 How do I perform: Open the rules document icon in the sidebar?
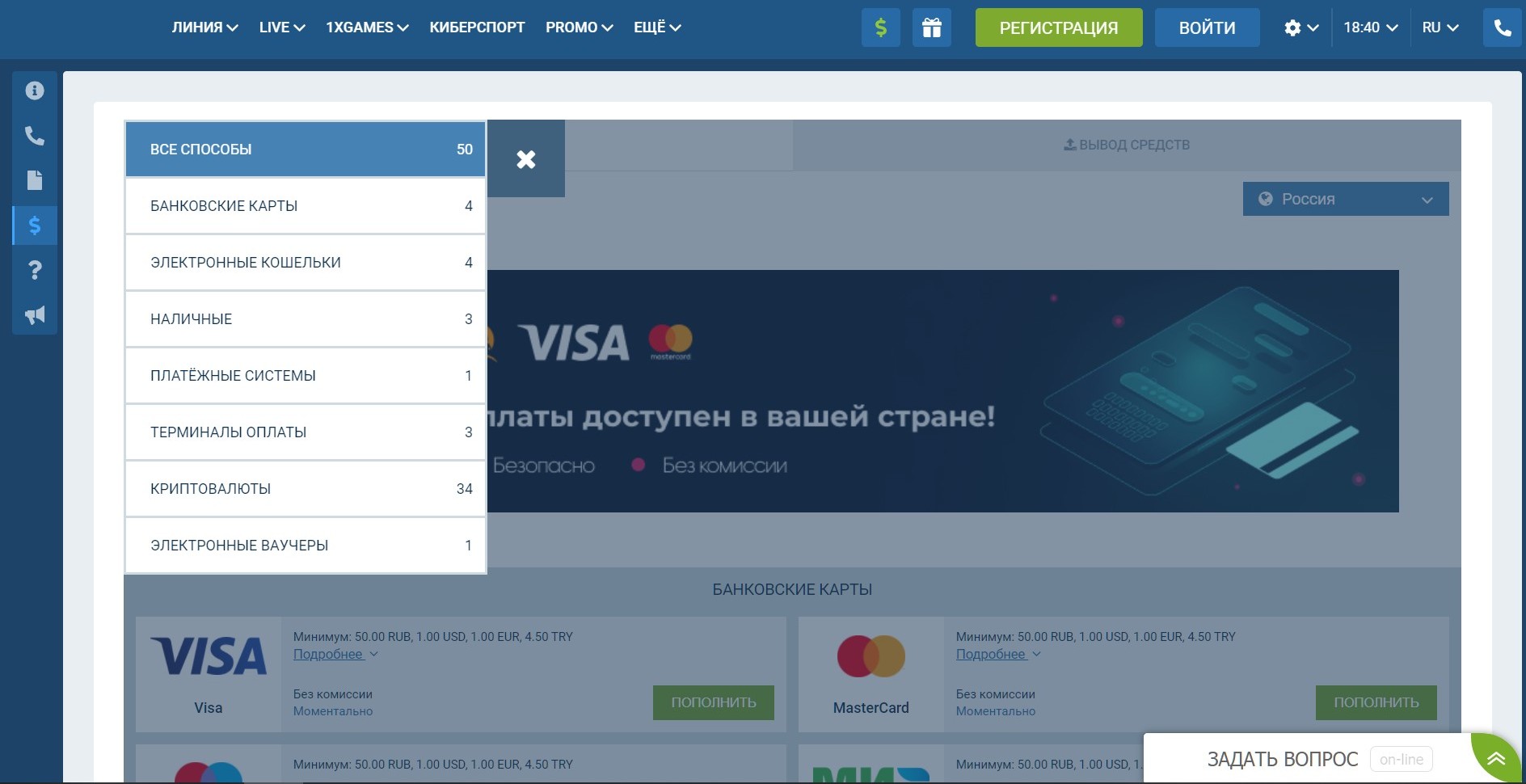point(35,180)
